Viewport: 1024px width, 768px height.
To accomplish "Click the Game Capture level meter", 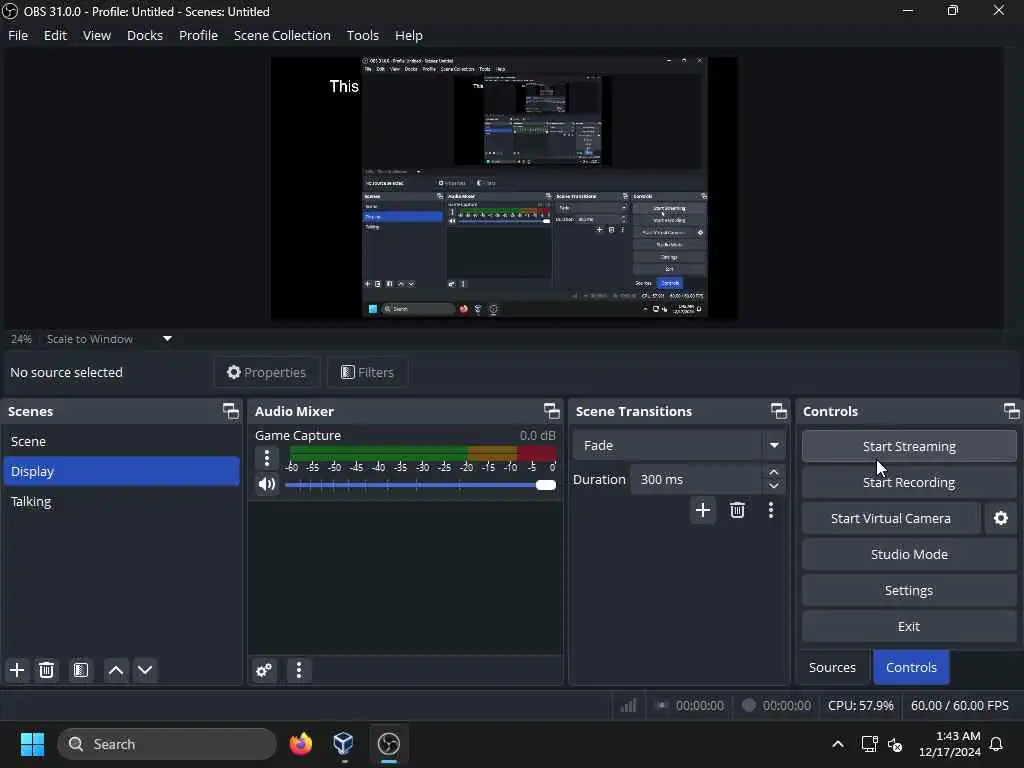I will point(423,453).
